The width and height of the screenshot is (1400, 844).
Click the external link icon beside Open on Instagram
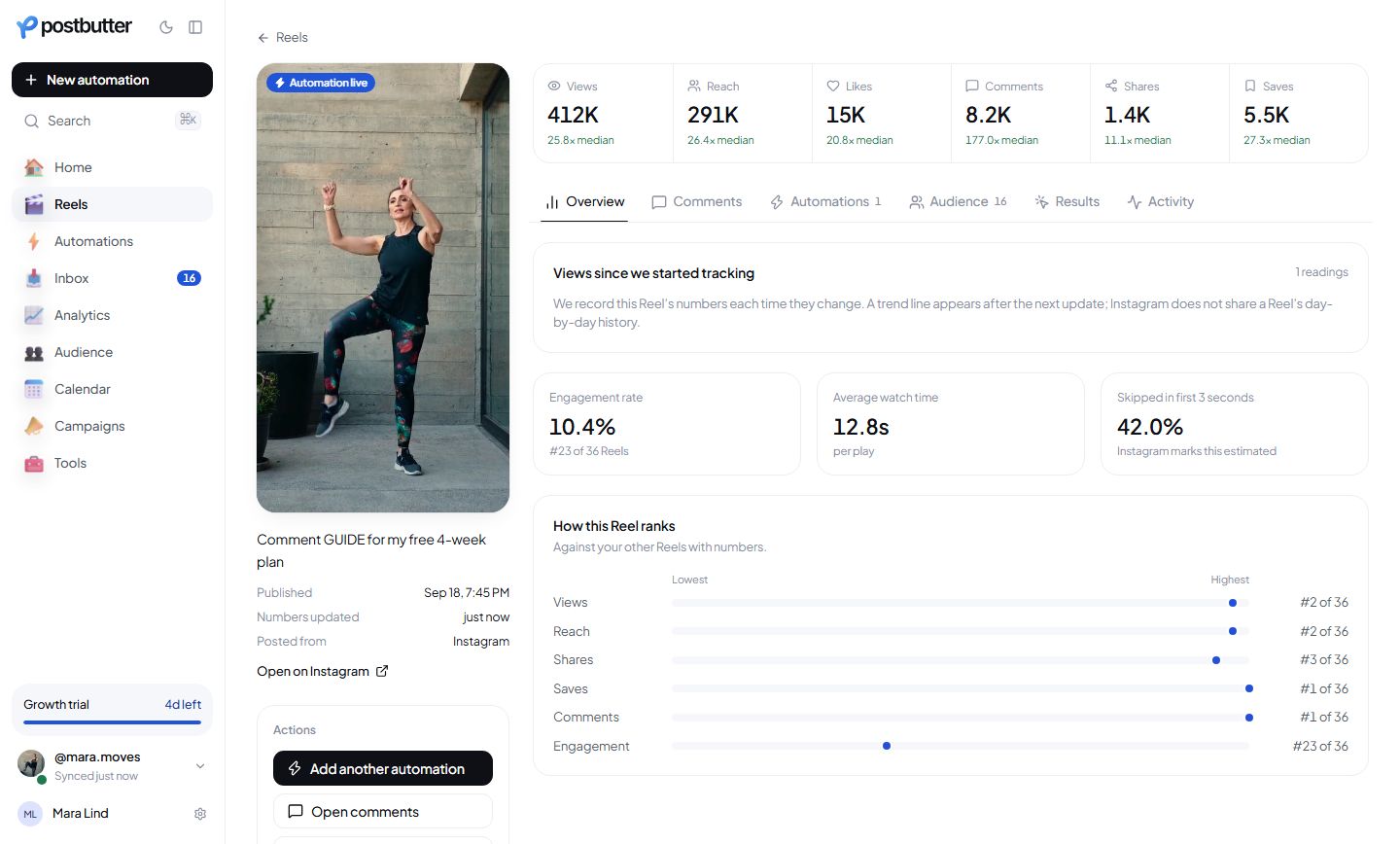(382, 671)
